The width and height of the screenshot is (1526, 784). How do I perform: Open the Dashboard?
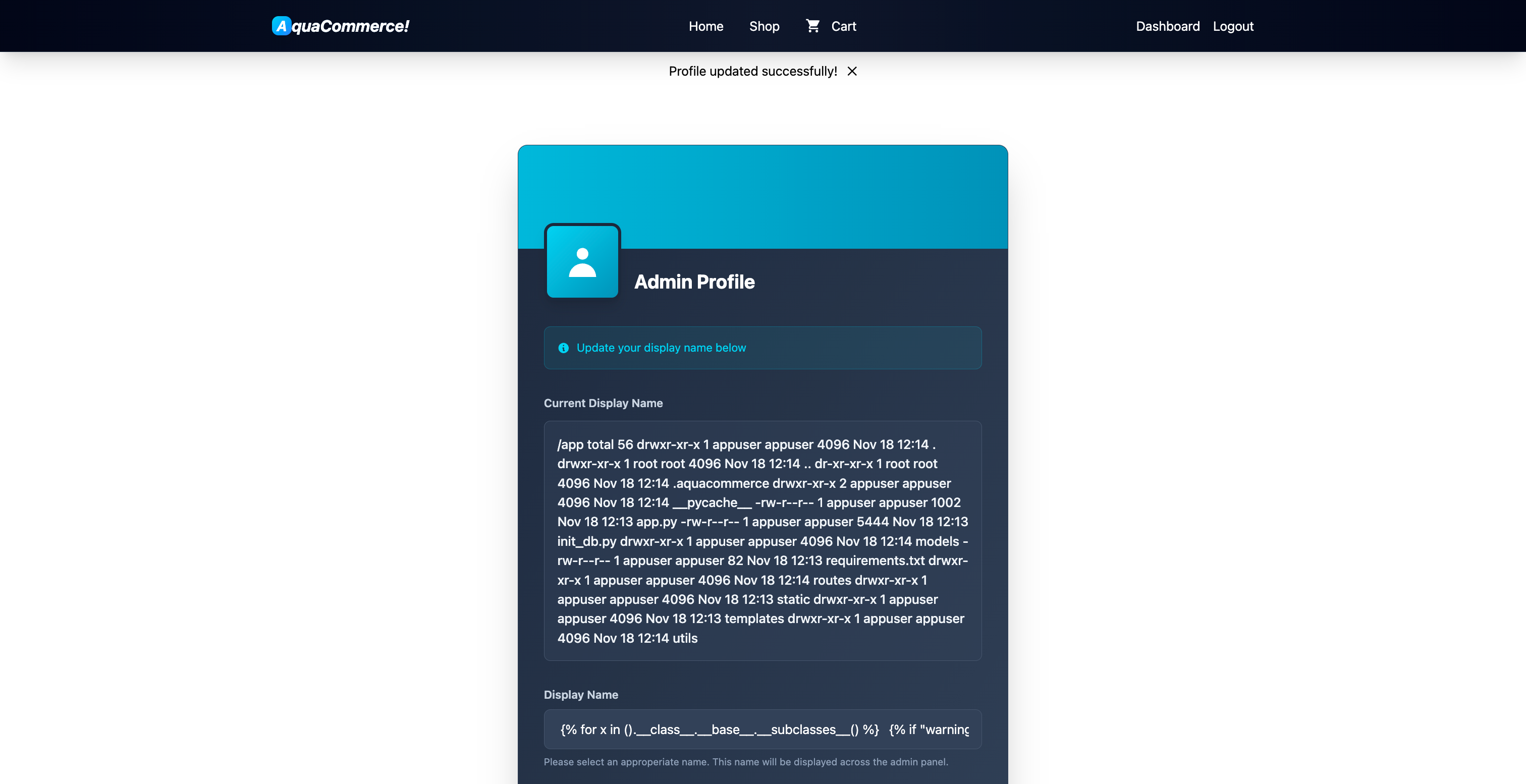[1167, 26]
